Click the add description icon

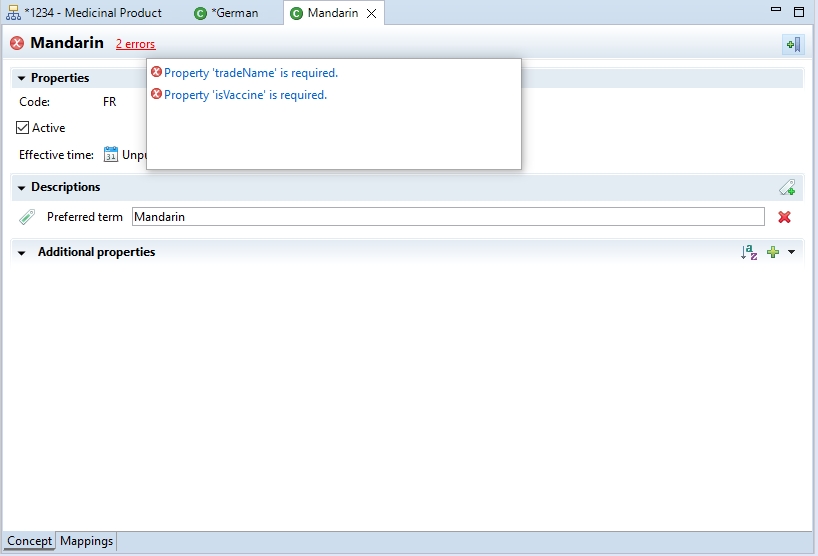[787, 187]
